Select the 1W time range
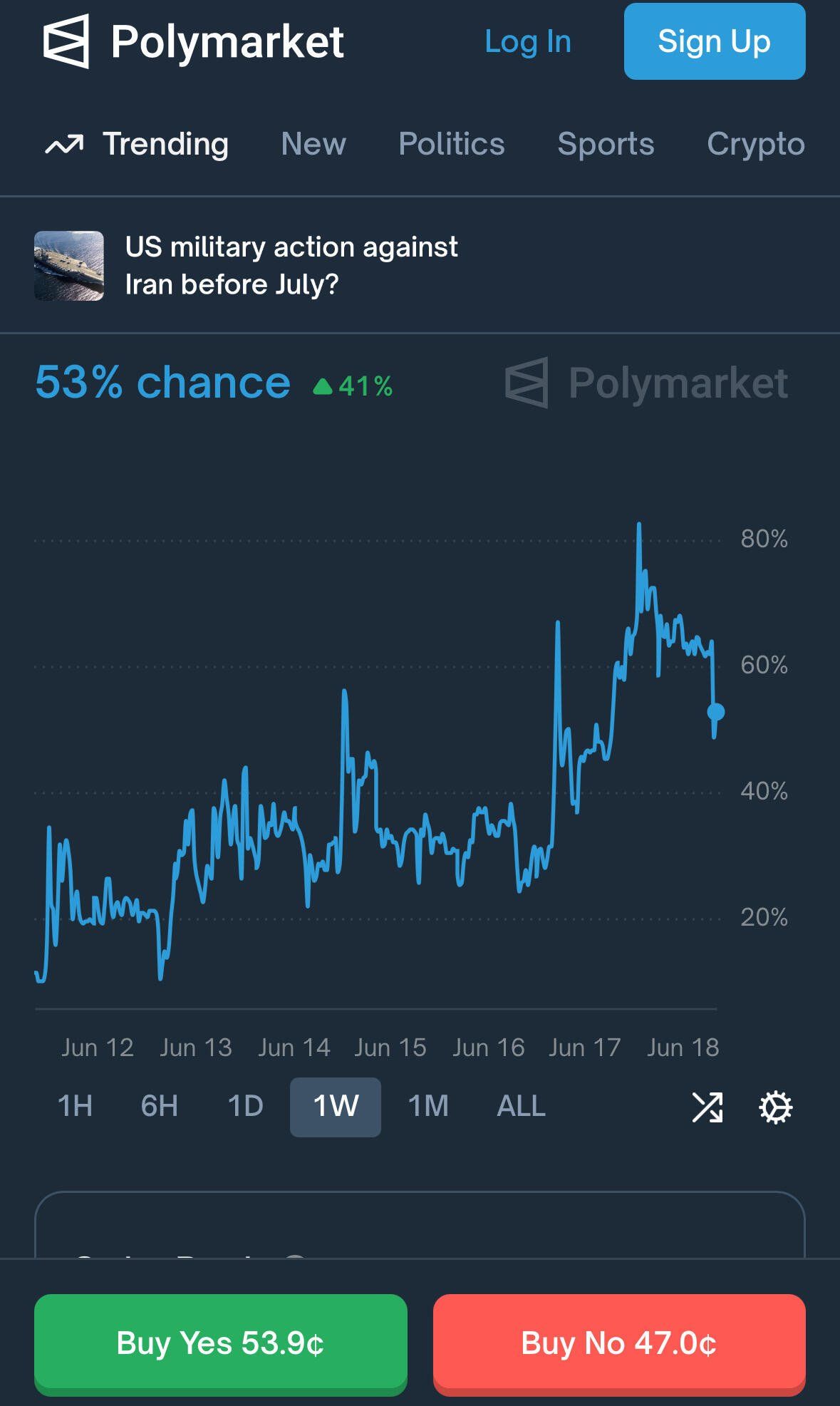Viewport: 840px width, 1406px height. [336, 1106]
